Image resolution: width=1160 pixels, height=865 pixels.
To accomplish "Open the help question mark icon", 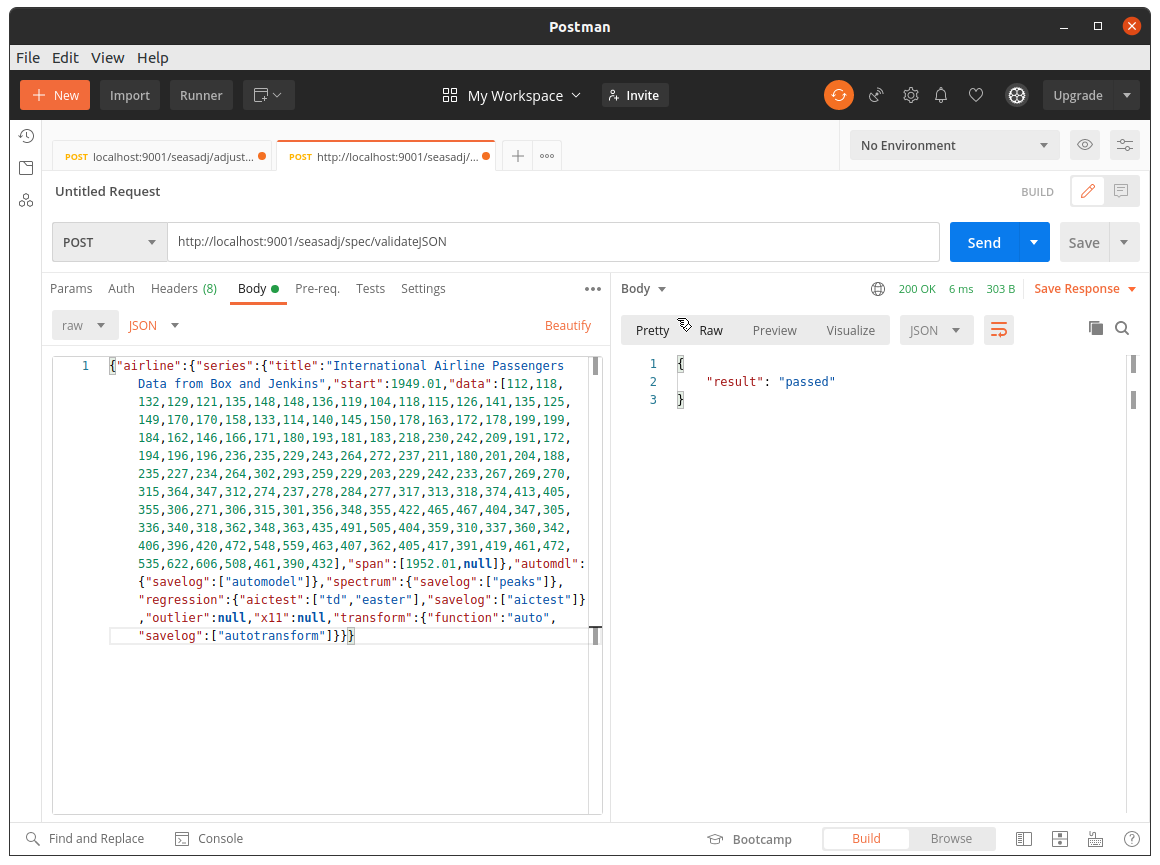I will [x=1132, y=839].
